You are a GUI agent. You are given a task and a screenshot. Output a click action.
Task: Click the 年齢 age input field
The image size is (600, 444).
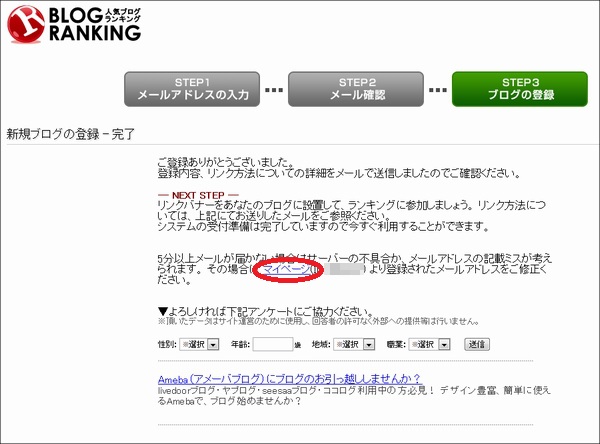273,344
